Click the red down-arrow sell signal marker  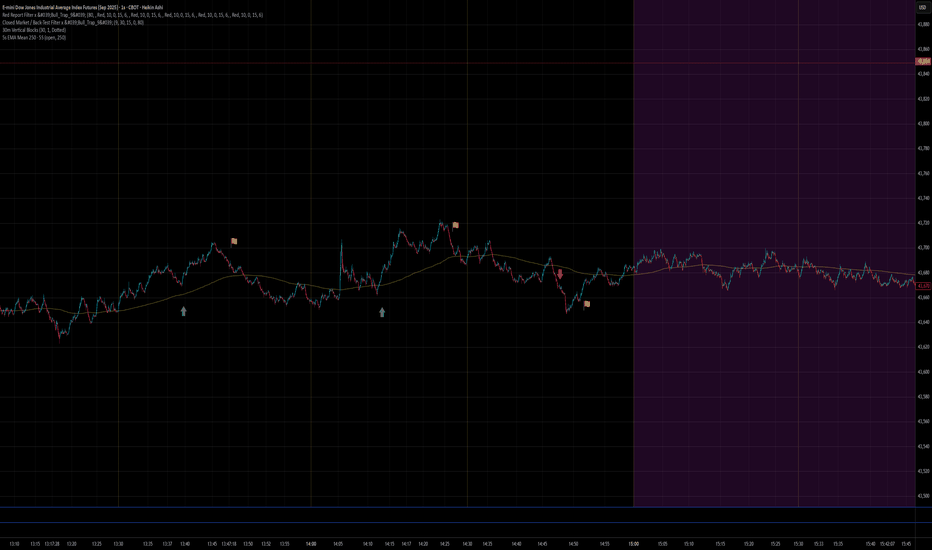(560, 274)
